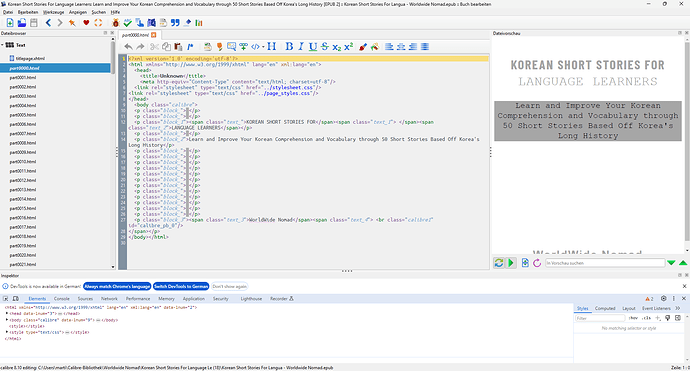Apply italic formatting in the editor toolbar
The width and height of the screenshot is (690, 371).
pos(301,47)
